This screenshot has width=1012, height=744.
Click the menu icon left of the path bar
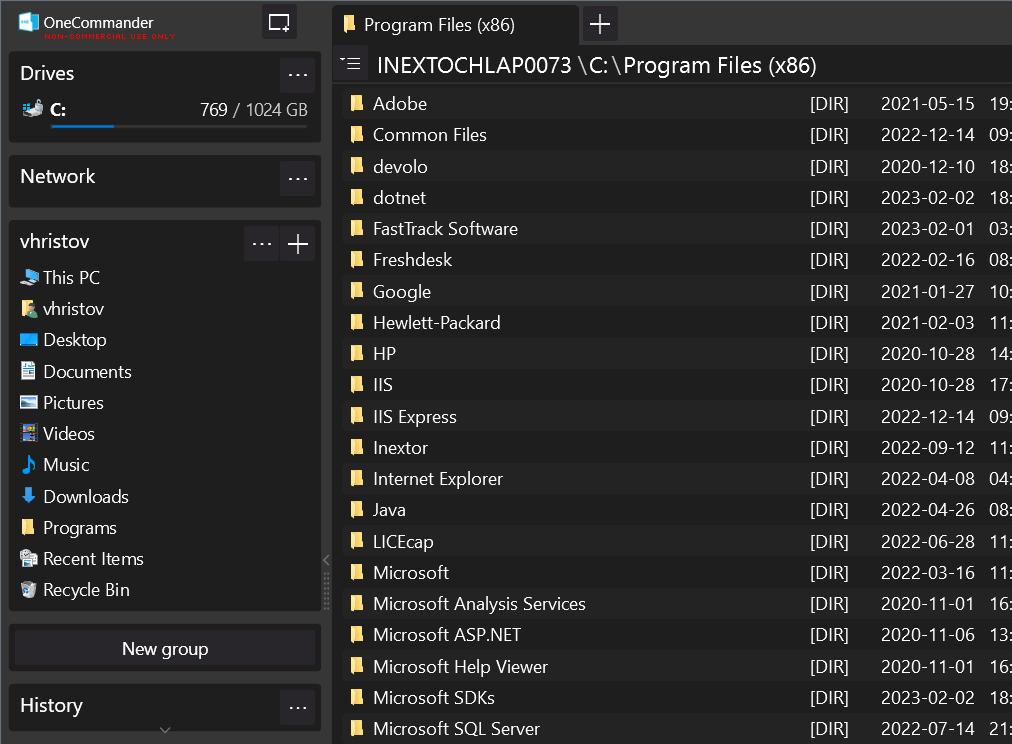(x=350, y=62)
